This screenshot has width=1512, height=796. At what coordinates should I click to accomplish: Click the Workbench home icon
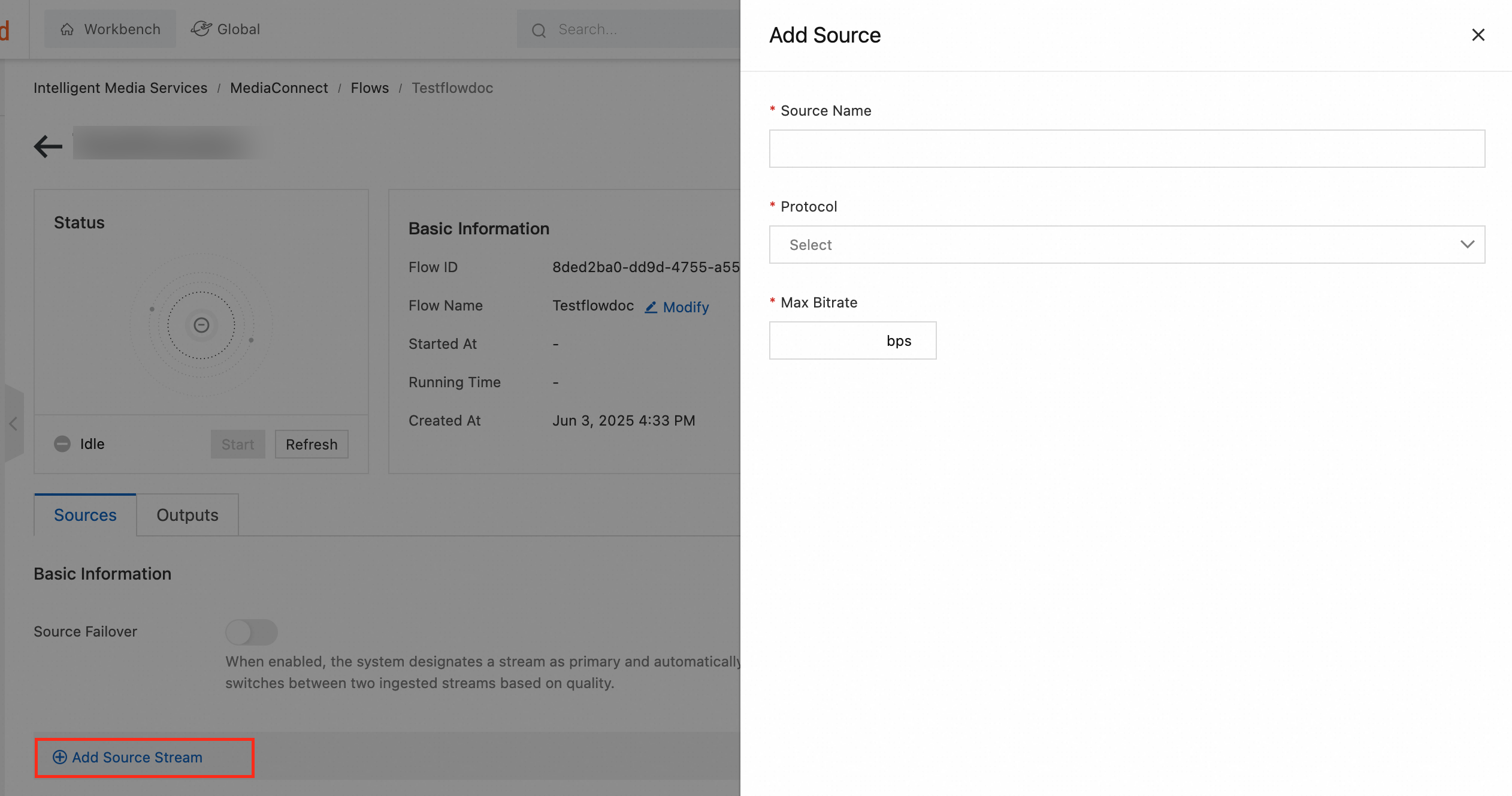tap(67, 29)
